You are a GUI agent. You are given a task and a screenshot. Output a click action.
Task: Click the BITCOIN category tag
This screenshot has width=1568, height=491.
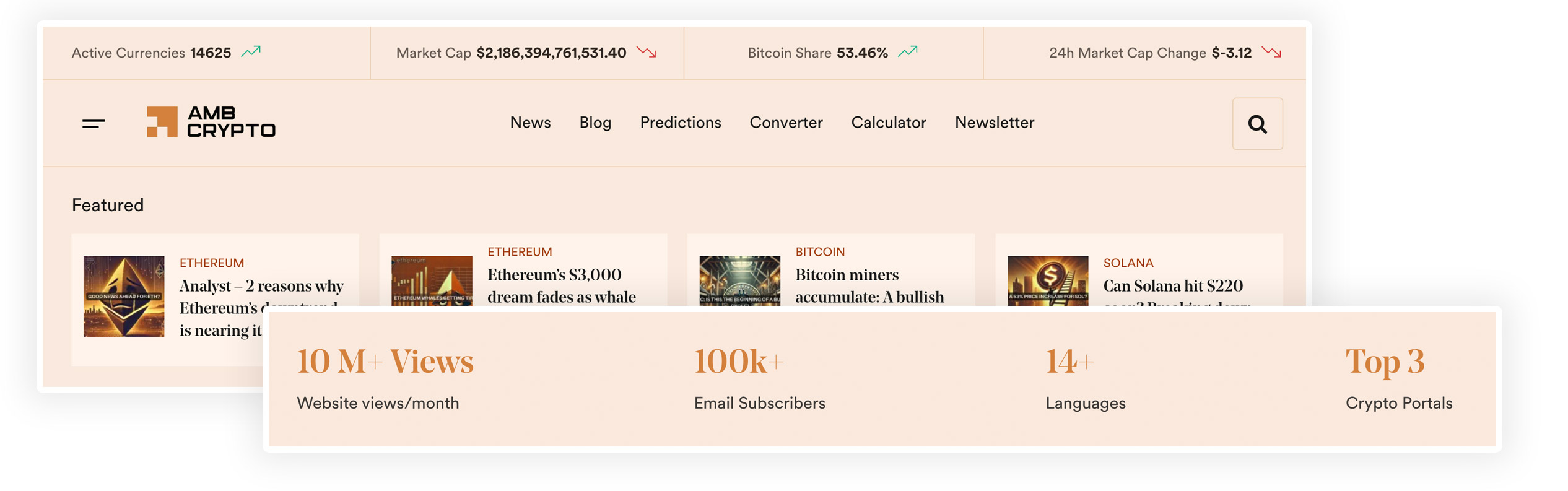click(x=820, y=252)
